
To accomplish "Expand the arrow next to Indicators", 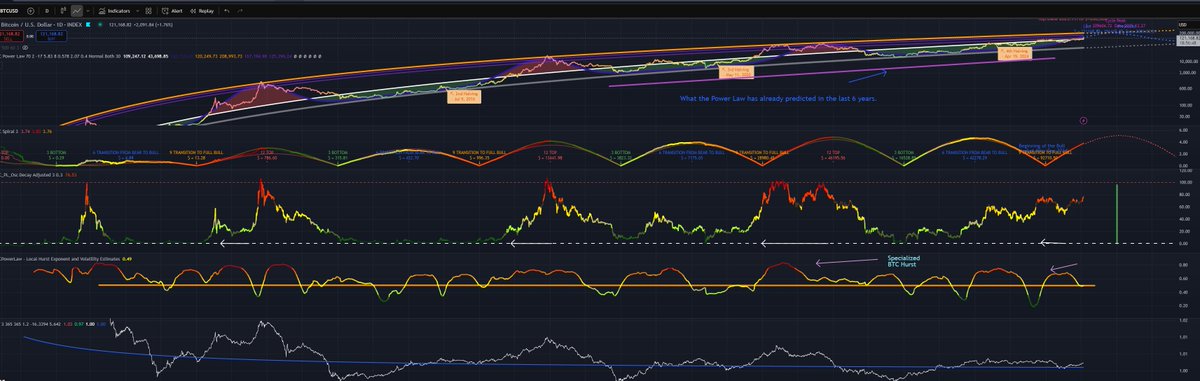I will click(x=137, y=11).
